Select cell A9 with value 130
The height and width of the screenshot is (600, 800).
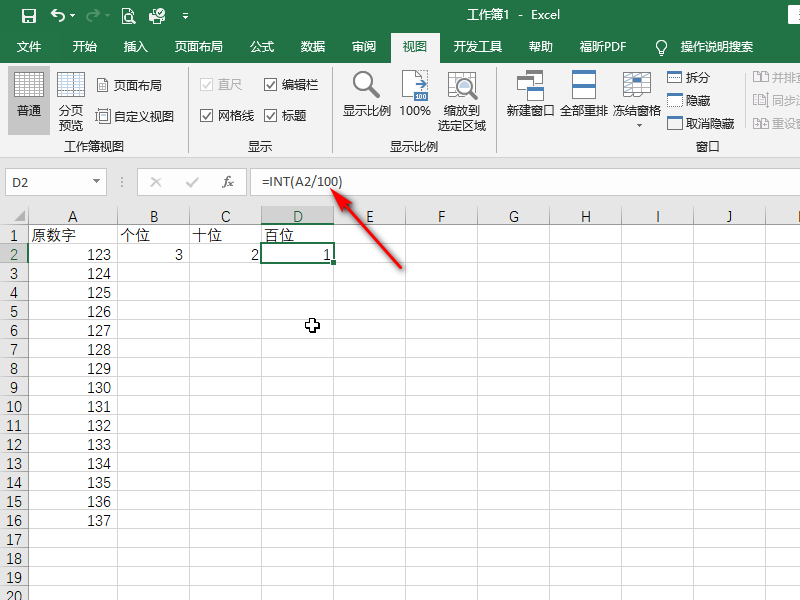tap(73, 387)
